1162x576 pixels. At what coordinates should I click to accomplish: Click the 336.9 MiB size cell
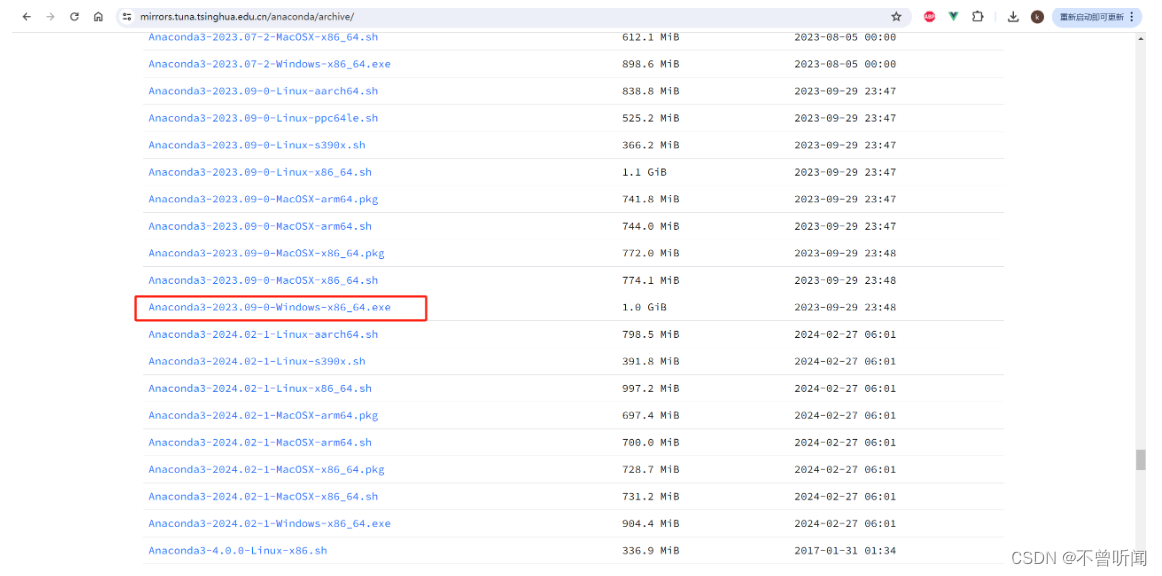(x=651, y=551)
